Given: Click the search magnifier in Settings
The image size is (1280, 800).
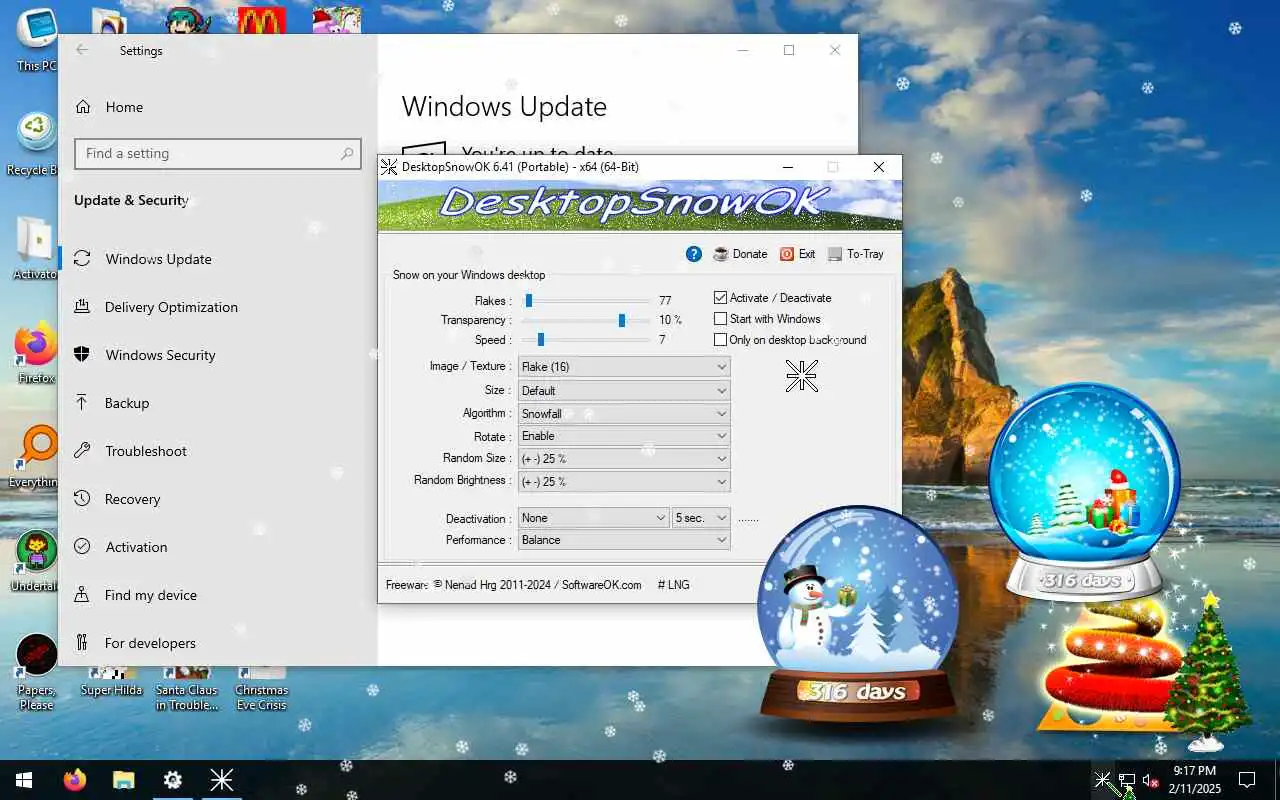Looking at the screenshot, I should [346, 154].
